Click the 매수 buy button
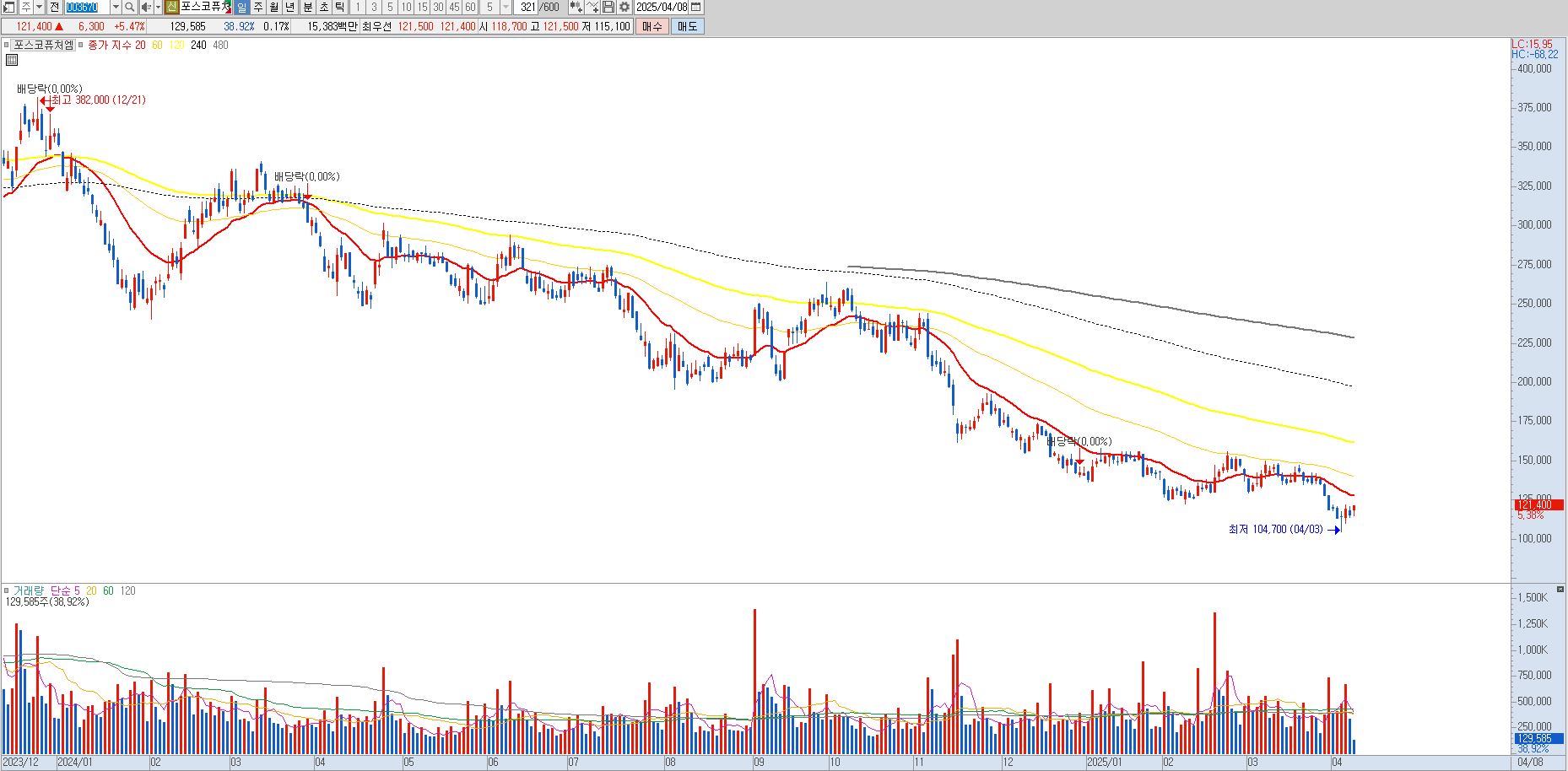The height and width of the screenshot is (771, 1568). click(652, 26)
